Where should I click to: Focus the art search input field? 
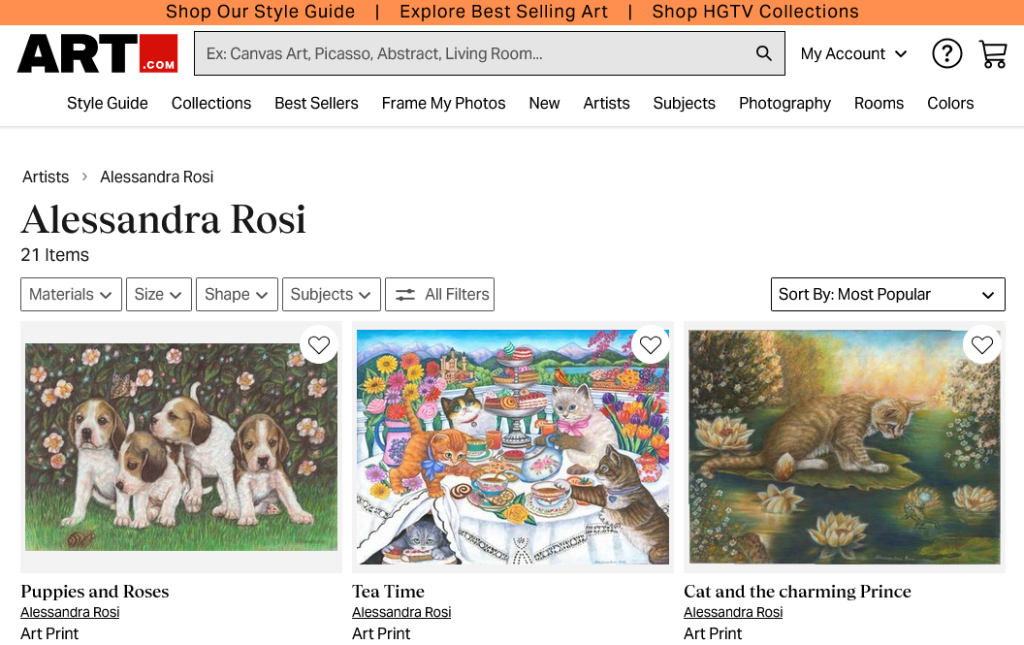[470, 53]
